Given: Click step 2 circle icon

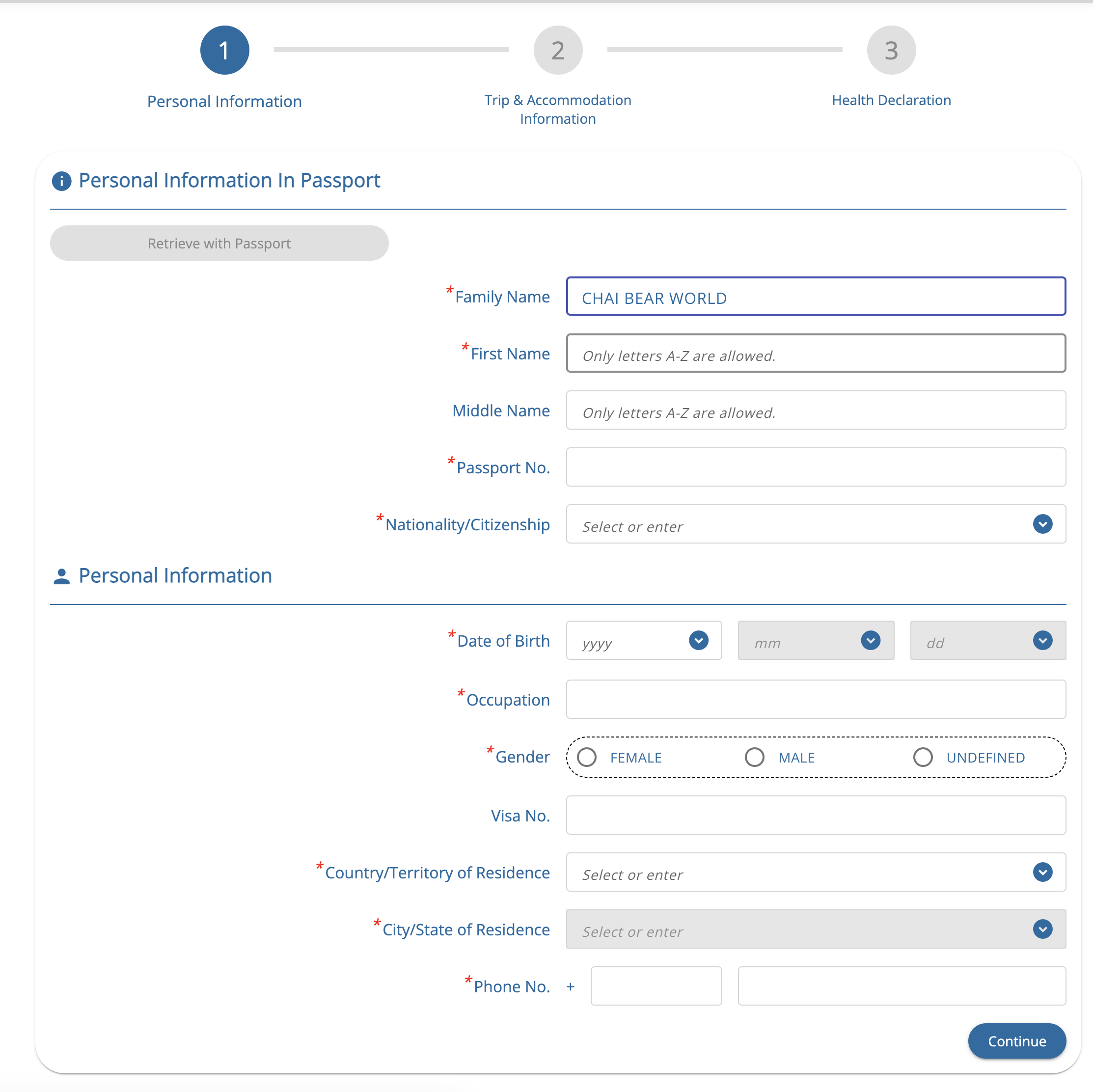Looking at the screenshot, I should 557,51.
